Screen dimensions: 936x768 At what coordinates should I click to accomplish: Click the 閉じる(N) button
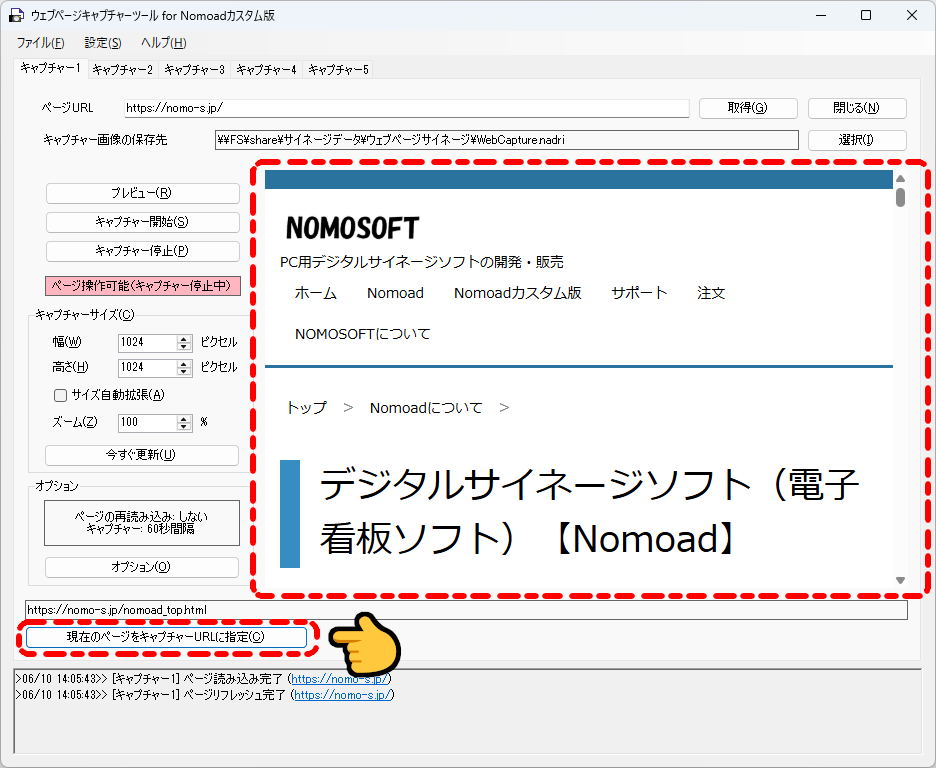pyautogui.click(x=857, y=108)
